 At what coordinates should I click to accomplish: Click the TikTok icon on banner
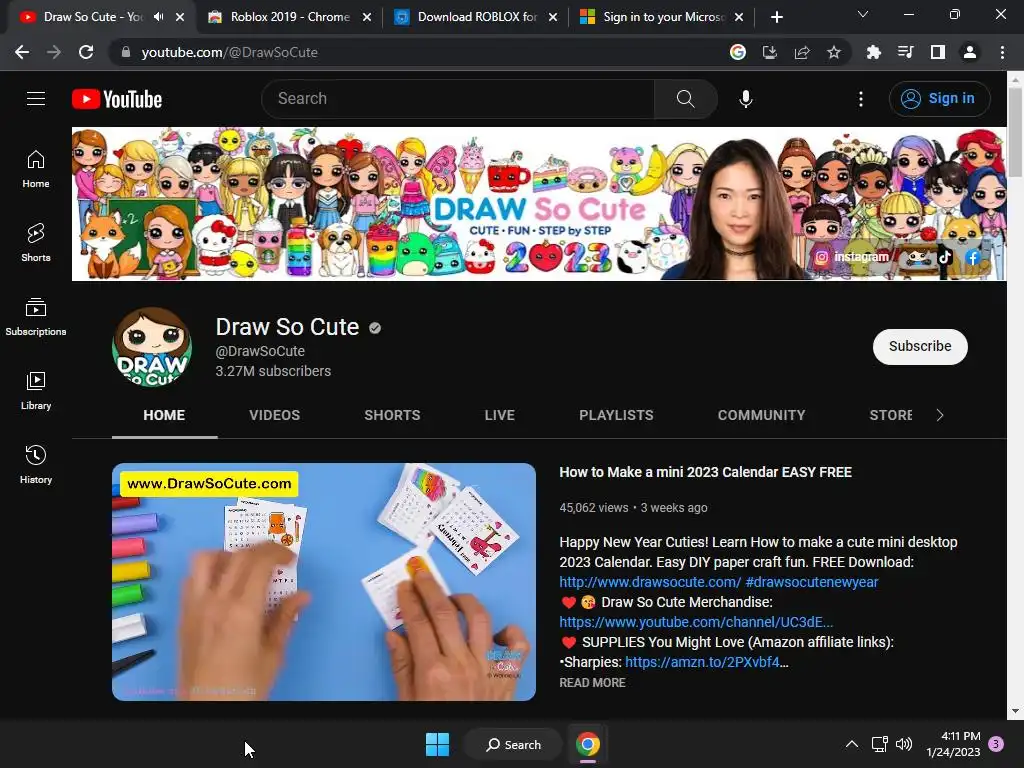click(x=944, y=257)
